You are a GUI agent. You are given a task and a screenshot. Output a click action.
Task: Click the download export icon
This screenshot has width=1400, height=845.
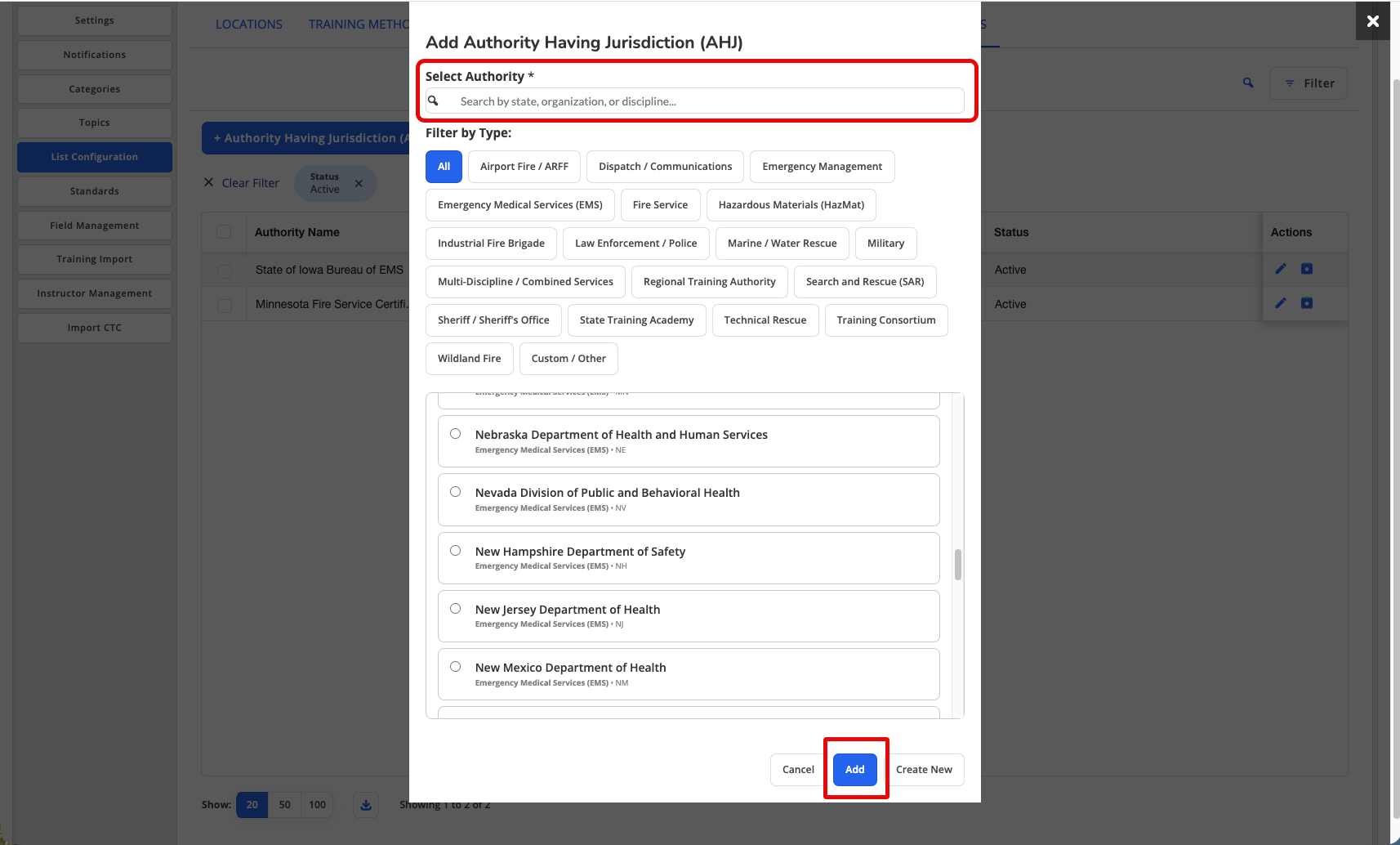(366, 805)
